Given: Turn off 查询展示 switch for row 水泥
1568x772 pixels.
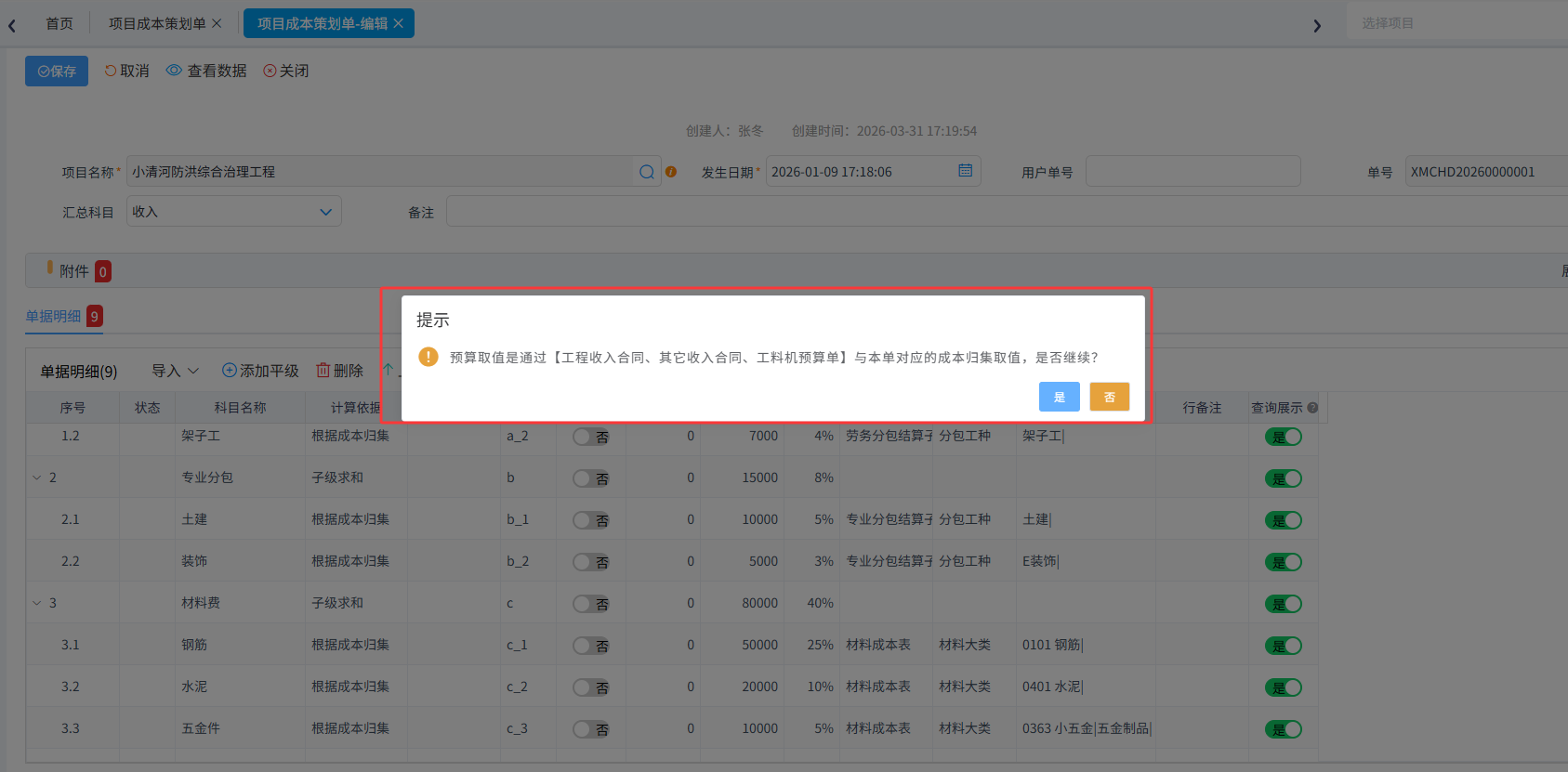Looking at the screenshot, I should pyautogui.click(x=1284, y=687).
